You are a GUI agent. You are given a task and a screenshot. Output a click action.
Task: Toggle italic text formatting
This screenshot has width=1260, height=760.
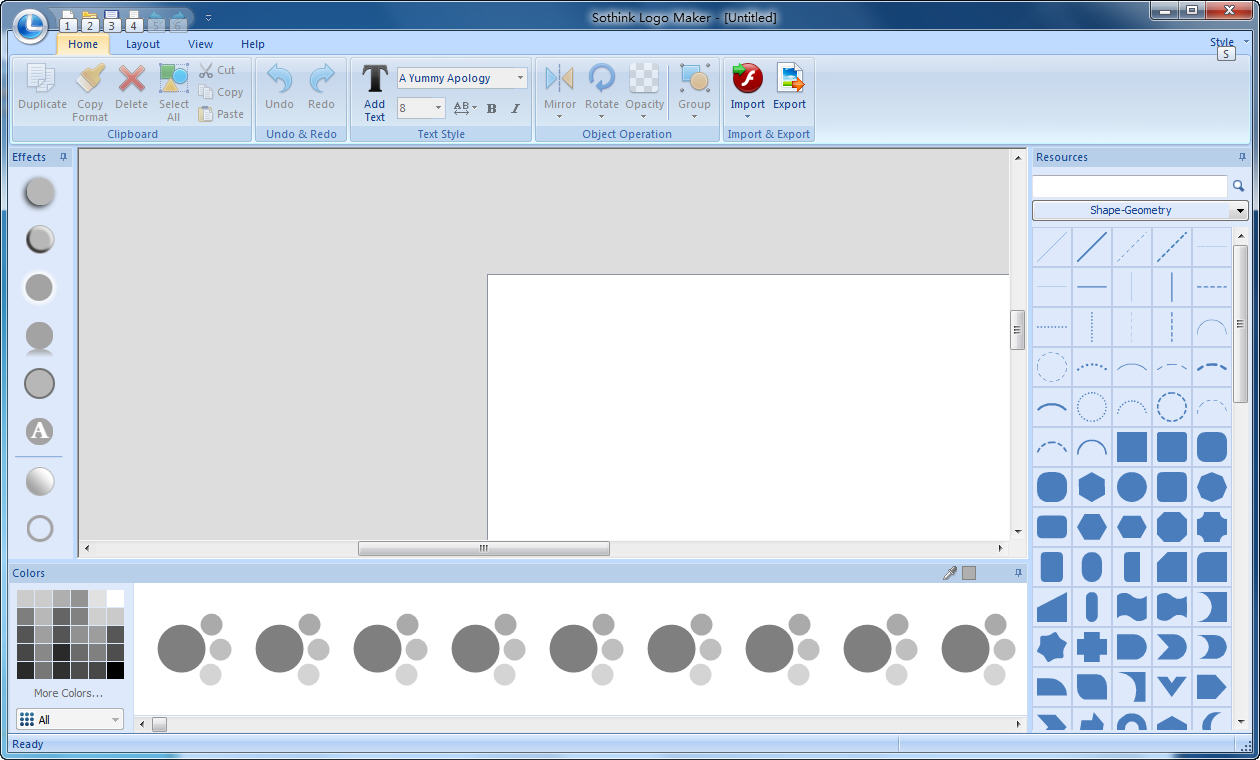[516, 108]
